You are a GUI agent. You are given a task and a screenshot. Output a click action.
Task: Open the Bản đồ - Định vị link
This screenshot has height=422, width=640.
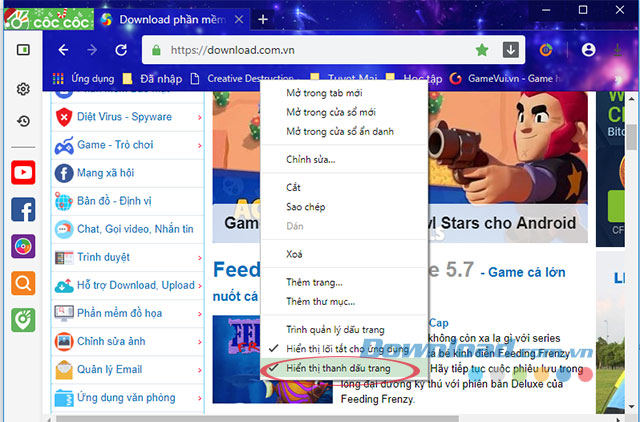[x=114, y=201]
